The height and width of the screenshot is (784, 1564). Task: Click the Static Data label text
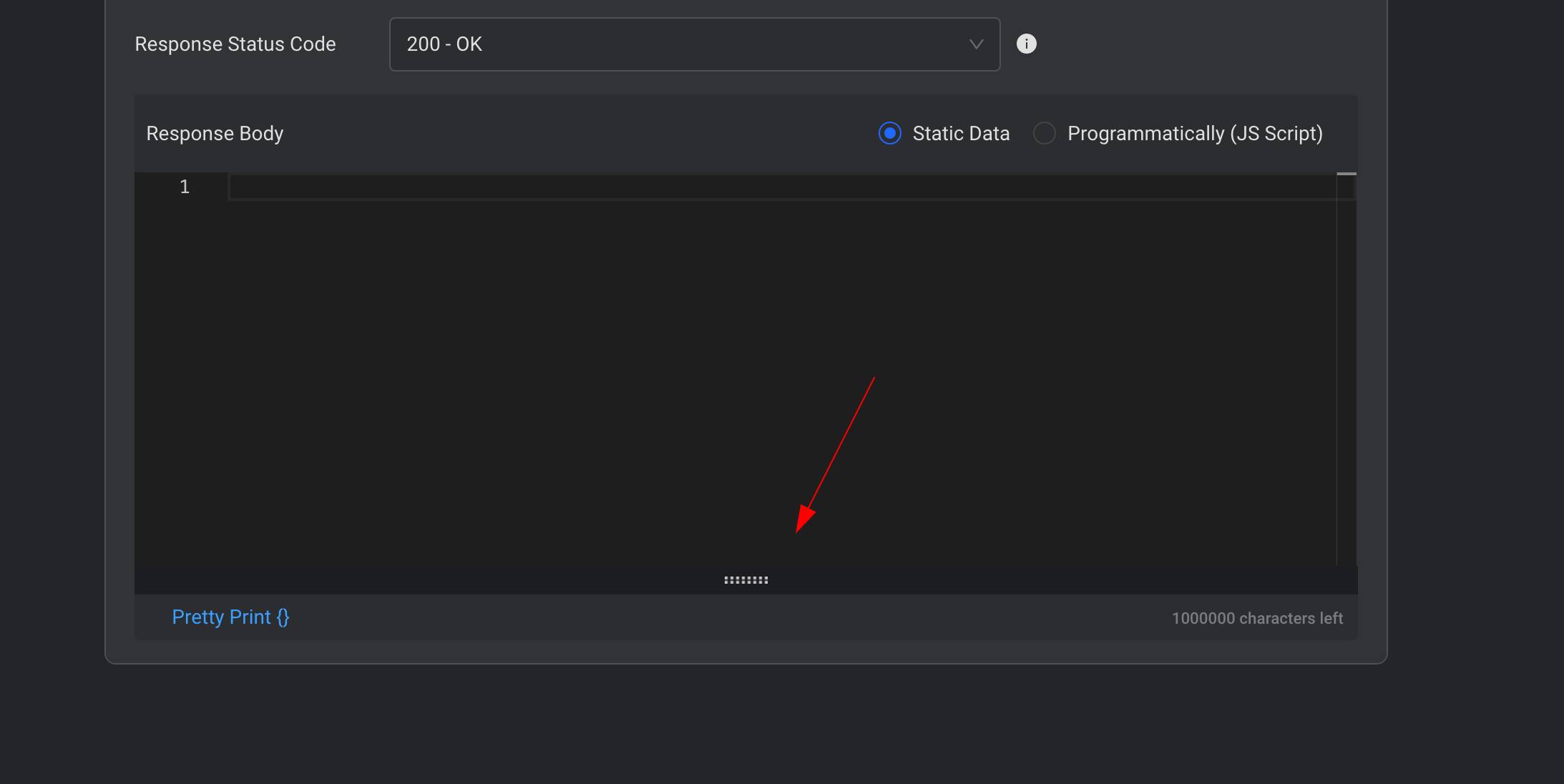(961, 133)
